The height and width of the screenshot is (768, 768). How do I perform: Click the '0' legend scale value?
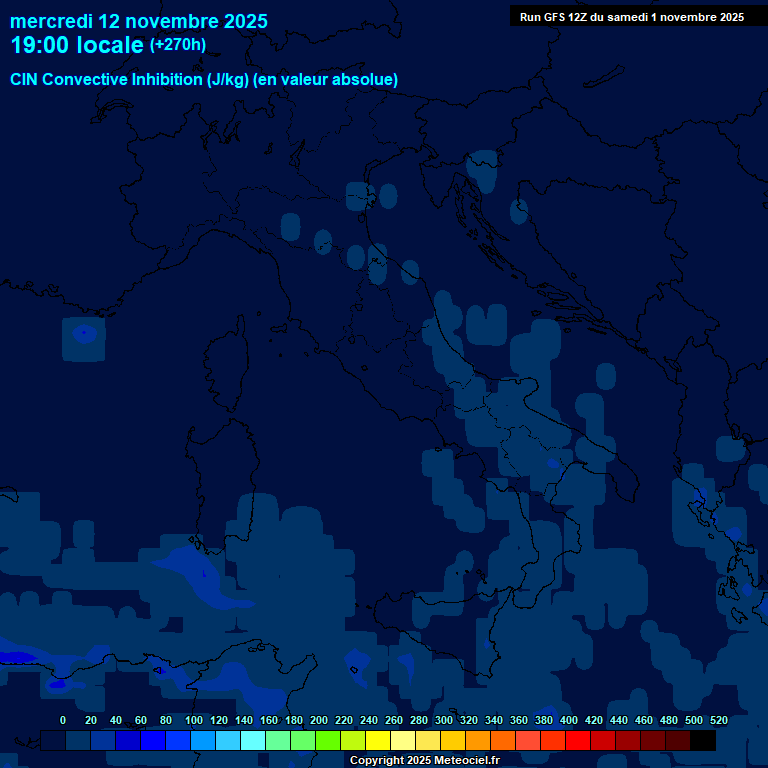63,720
